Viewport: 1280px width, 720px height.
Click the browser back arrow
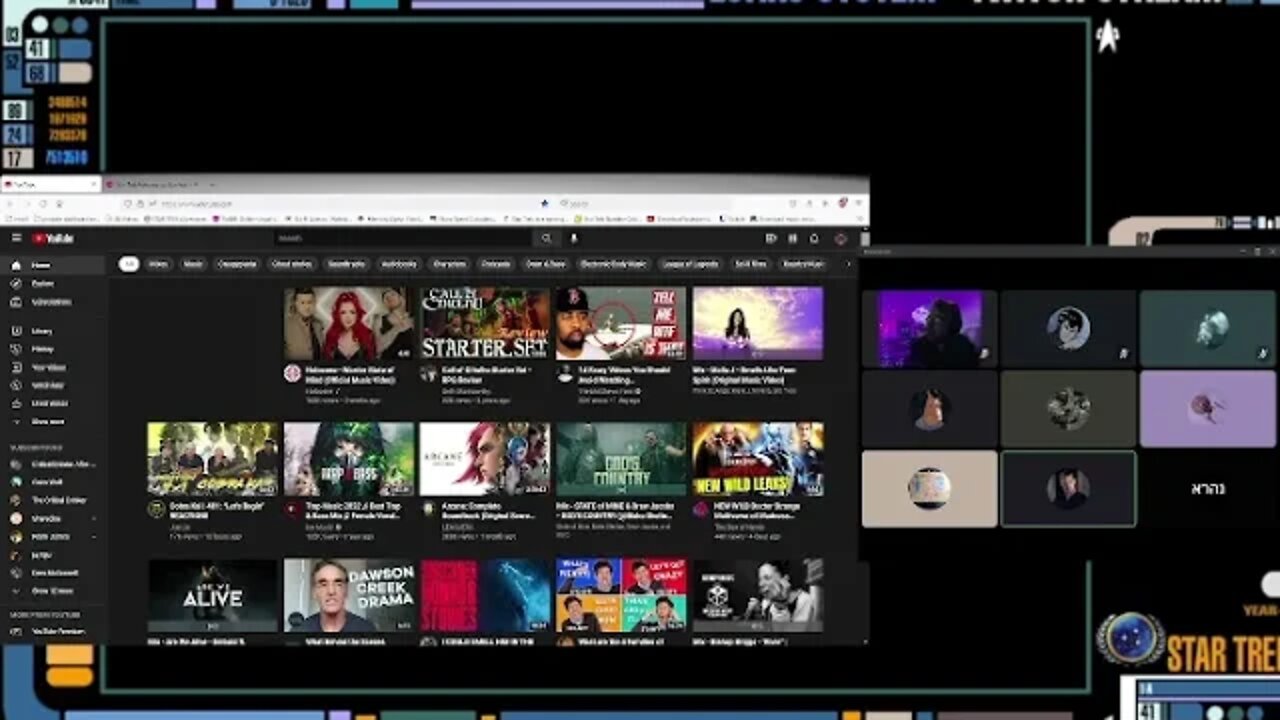point(12,203)
